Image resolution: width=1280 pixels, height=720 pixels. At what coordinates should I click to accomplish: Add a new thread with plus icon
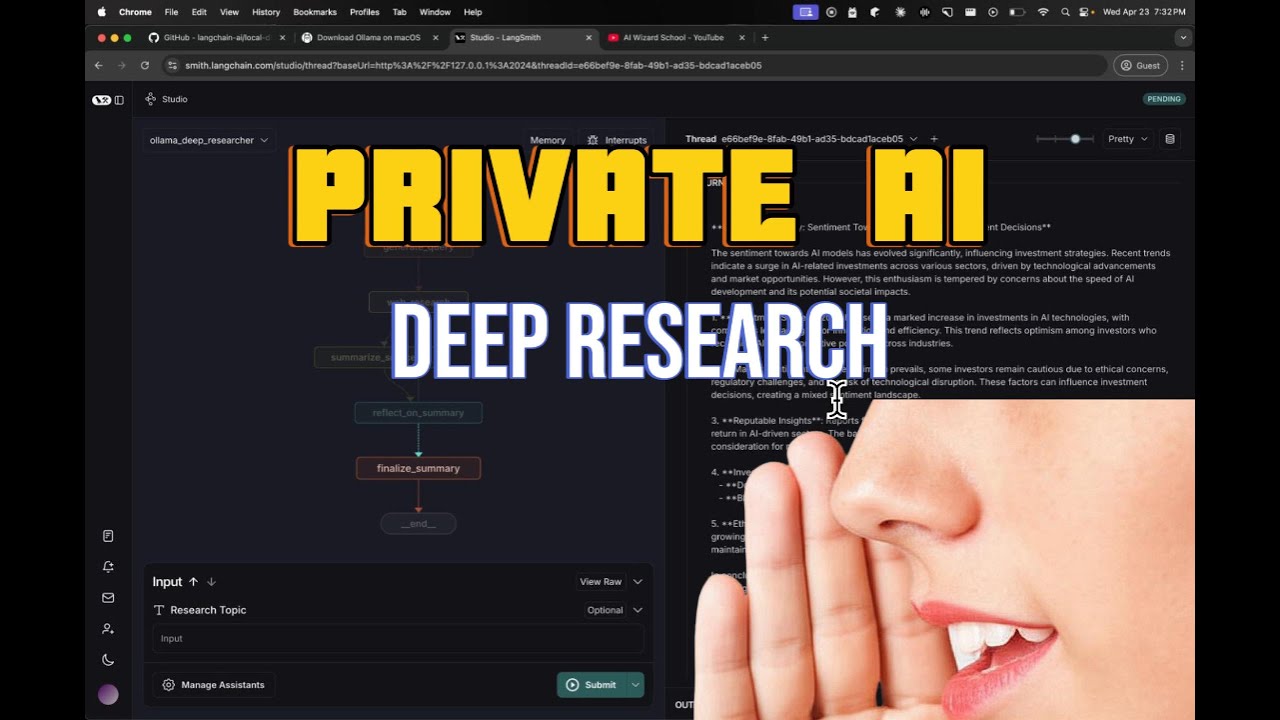(934, 139)
